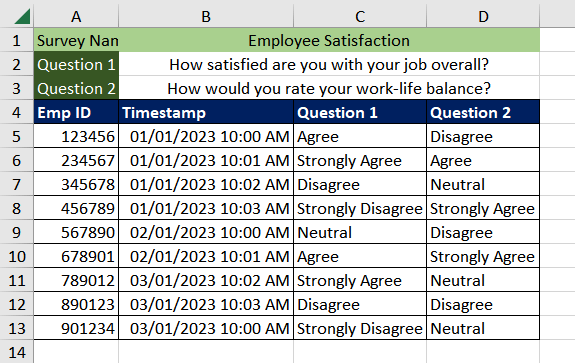Select row 9 header
This screenshot has height=363, width=575.
[17, 232]
